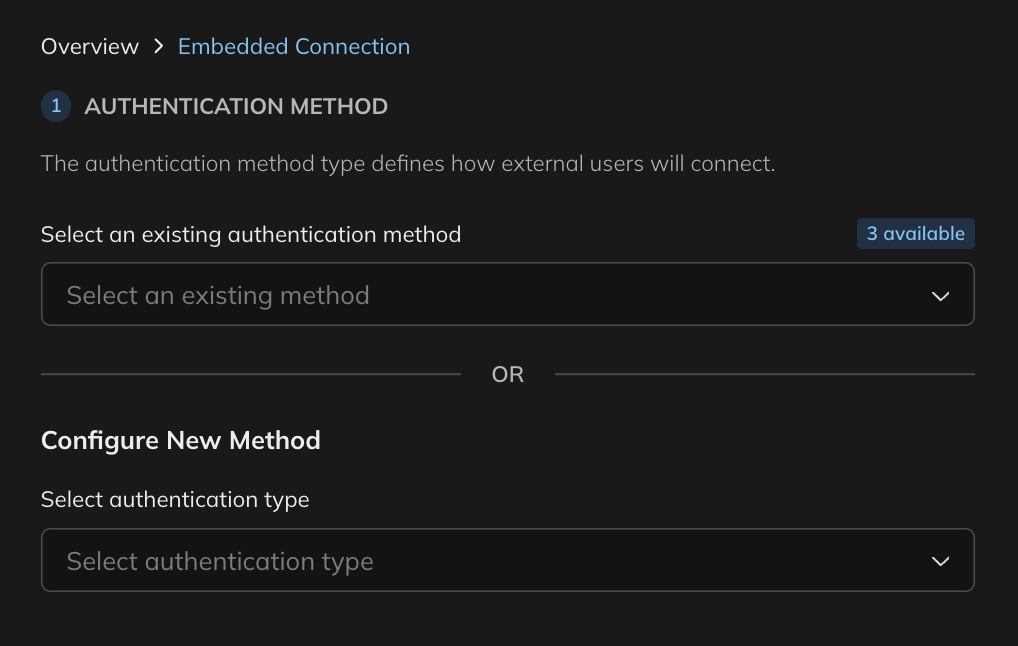The height and width of the screenshot is (646, 1018).
Task: Click the '3 available' badge
Action: click(915, 234)
